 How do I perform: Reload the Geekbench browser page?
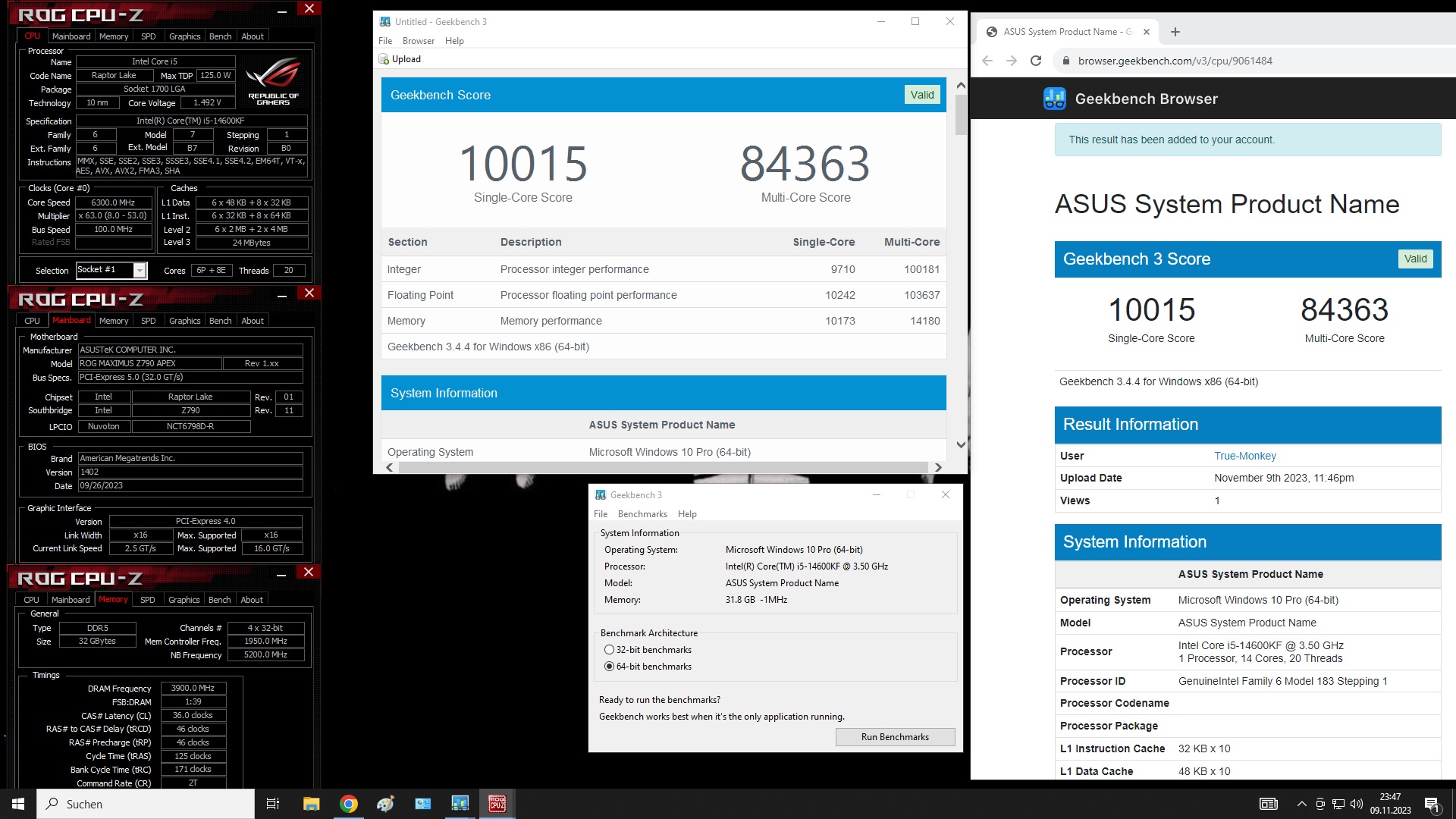point(1036,61)
